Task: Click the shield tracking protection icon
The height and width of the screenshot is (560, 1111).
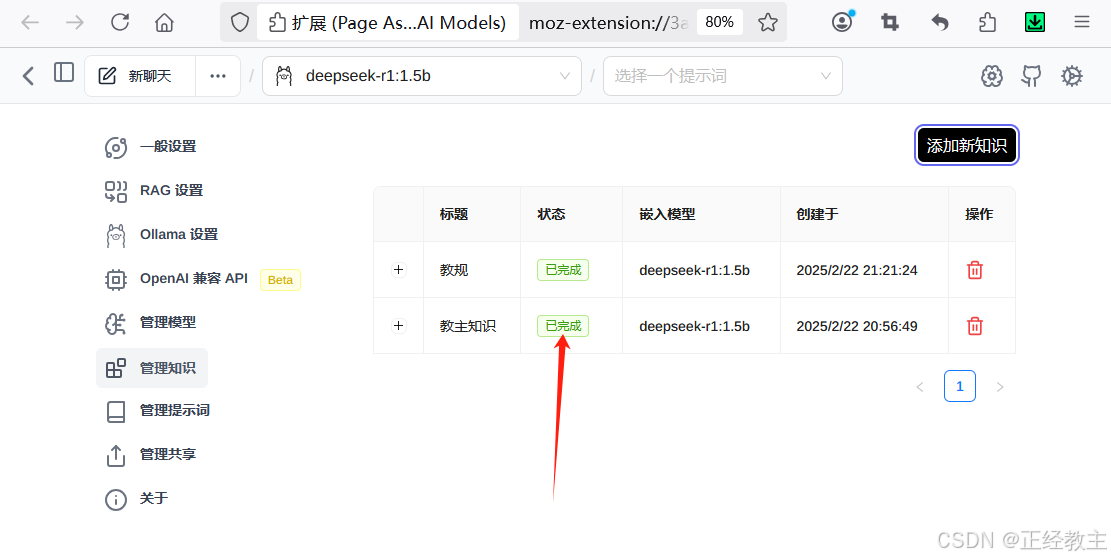Action: pos(240,23)
